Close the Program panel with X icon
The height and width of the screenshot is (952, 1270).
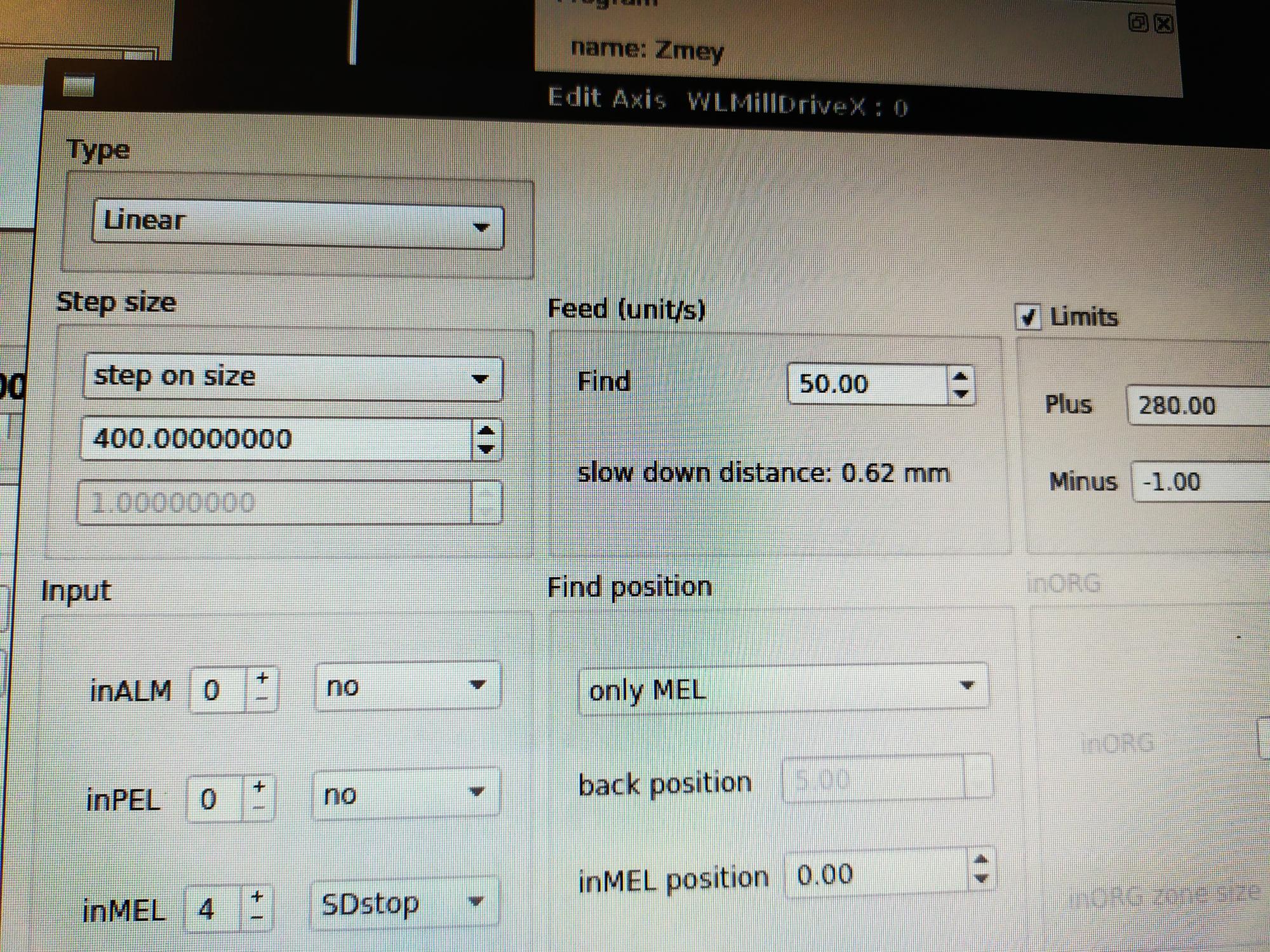[x=1164, y=23]
